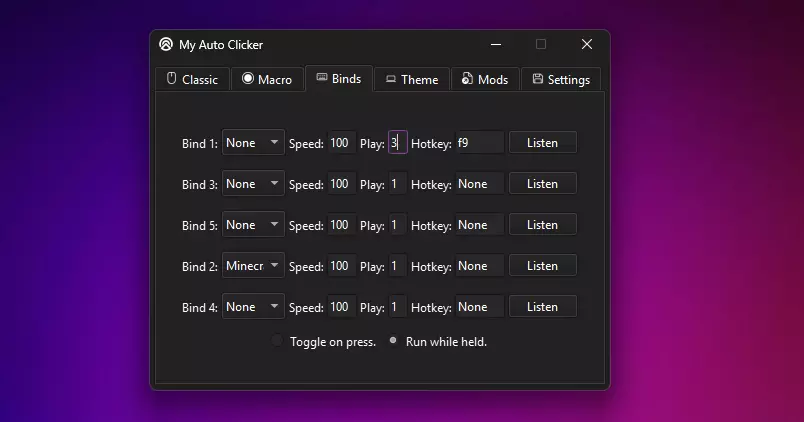The image size is (804, 422).
Task: Close the My Auto Clicker window
Action: tap(587, 45)
